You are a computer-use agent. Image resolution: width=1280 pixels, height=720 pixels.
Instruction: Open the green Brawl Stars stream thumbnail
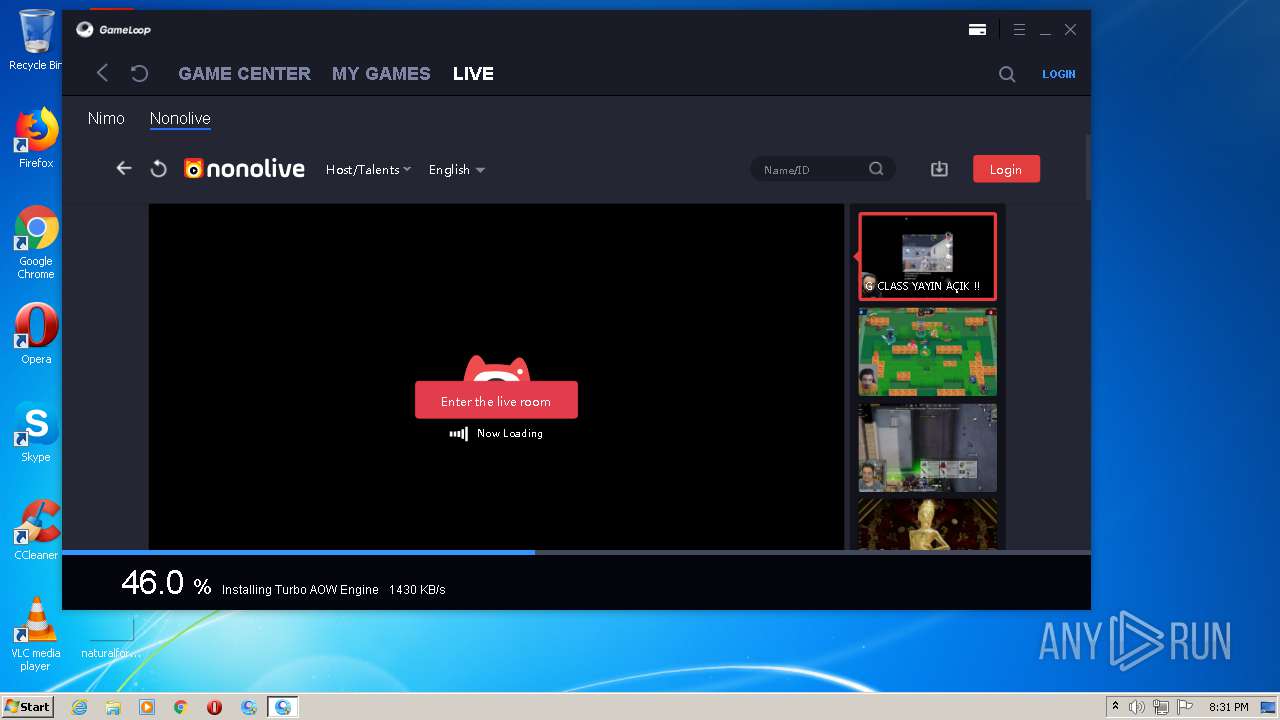click(x=927, y=352)
